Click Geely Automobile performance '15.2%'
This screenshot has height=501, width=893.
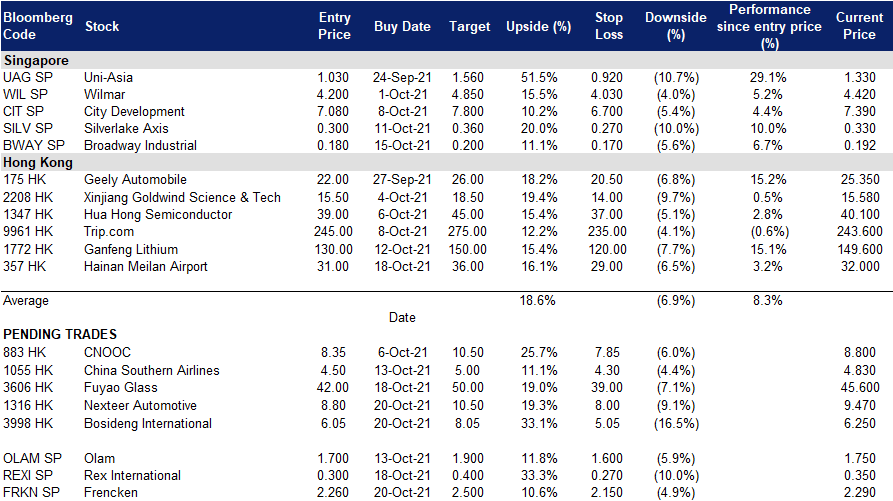[x=768, y=180]
